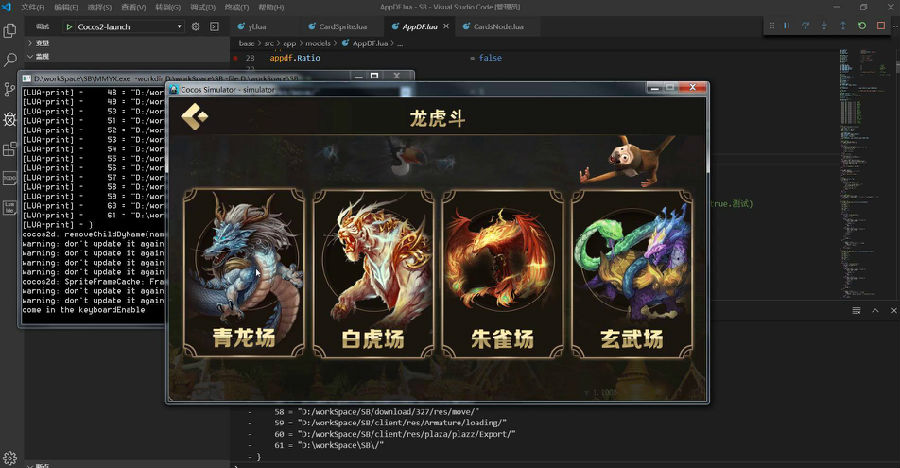Open launch.json with gear icon
Image resolution: width=900 pixels, height=468 pixels.
196,26
